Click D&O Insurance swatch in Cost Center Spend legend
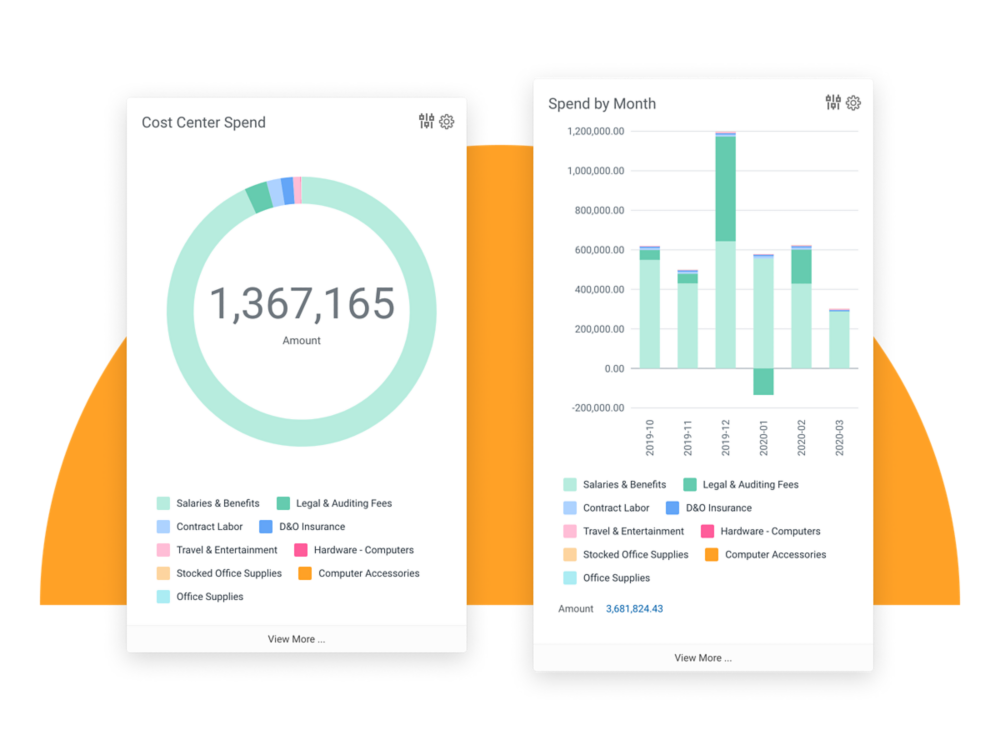The width and height of the screenshot is (1000, 750). pos(266,526)
